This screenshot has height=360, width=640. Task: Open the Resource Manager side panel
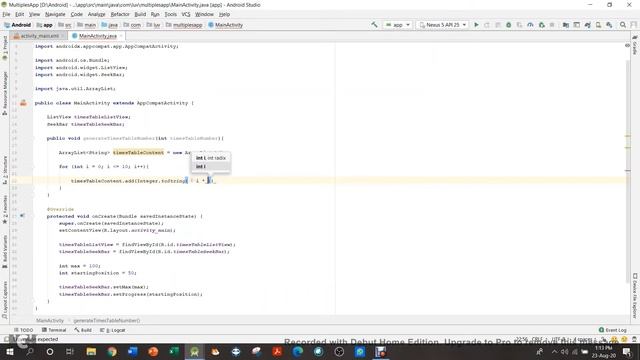pos(5,93)
